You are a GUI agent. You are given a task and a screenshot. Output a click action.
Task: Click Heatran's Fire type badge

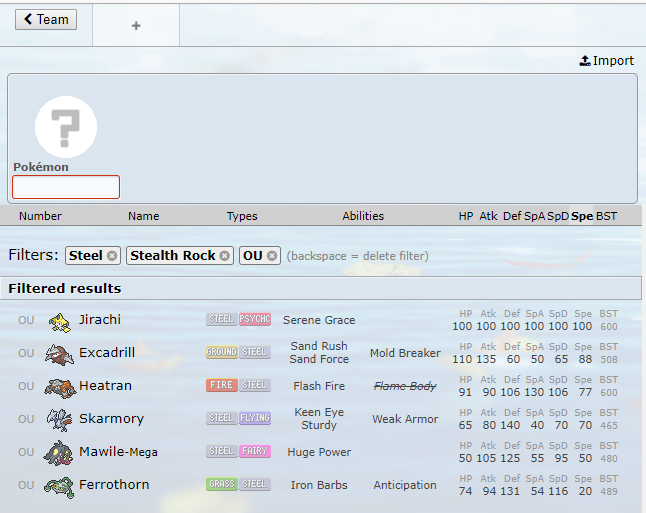click(x=222, y=385)
